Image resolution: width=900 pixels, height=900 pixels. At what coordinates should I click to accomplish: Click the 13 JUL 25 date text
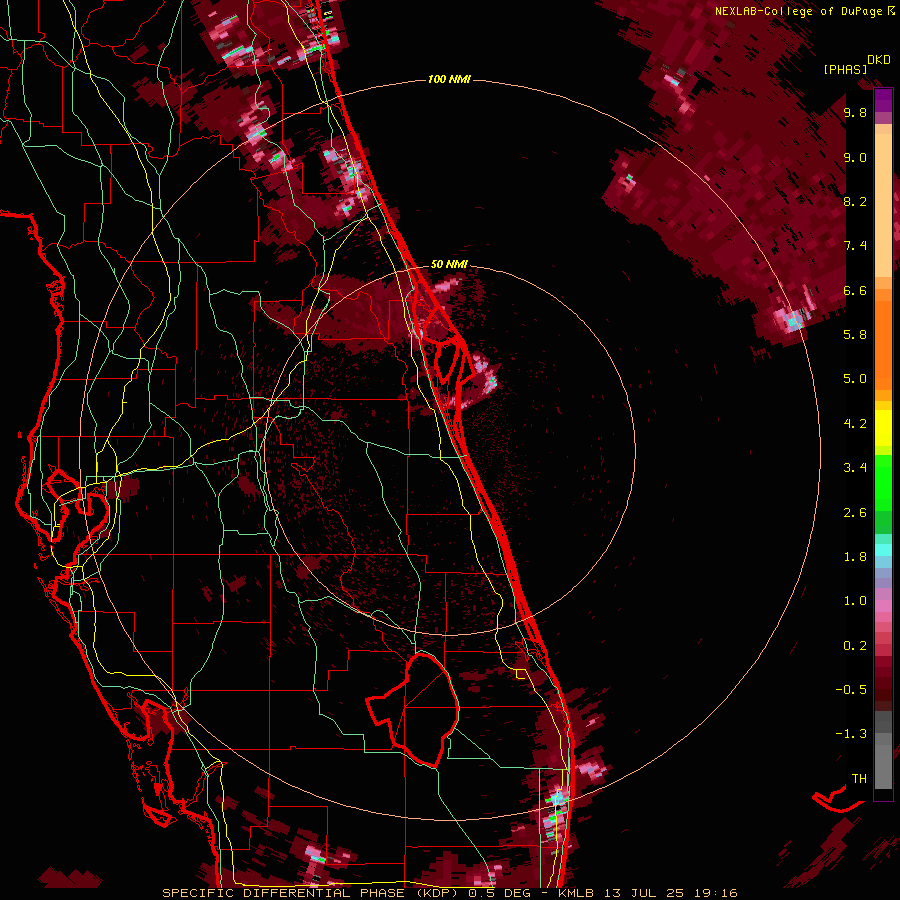click(x=645, y=893)
